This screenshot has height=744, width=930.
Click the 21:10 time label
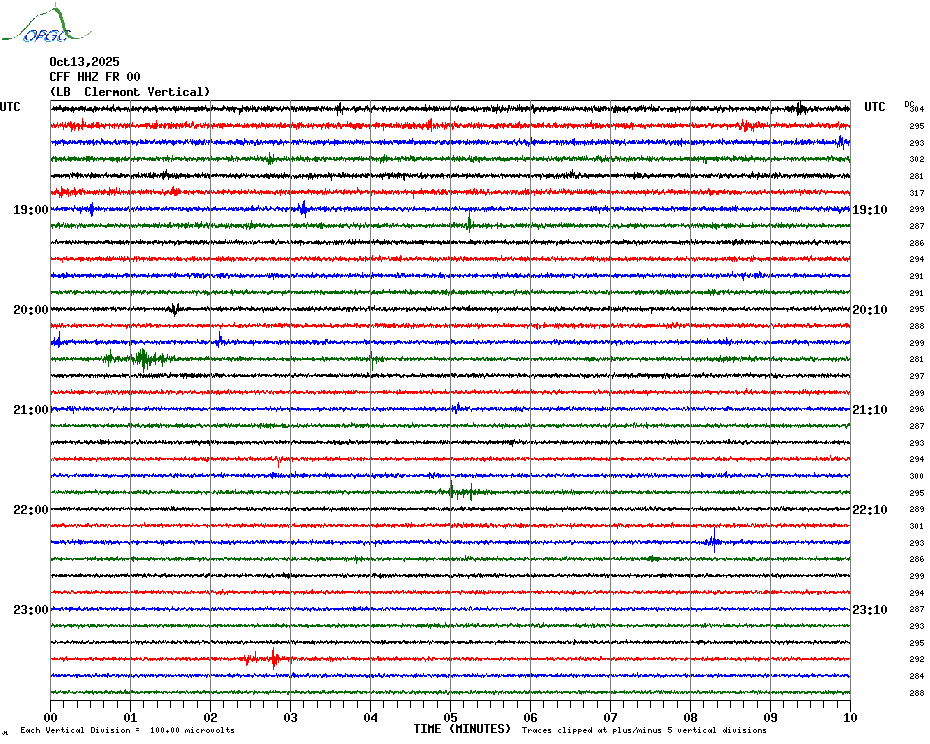click(x=870, y=410)
